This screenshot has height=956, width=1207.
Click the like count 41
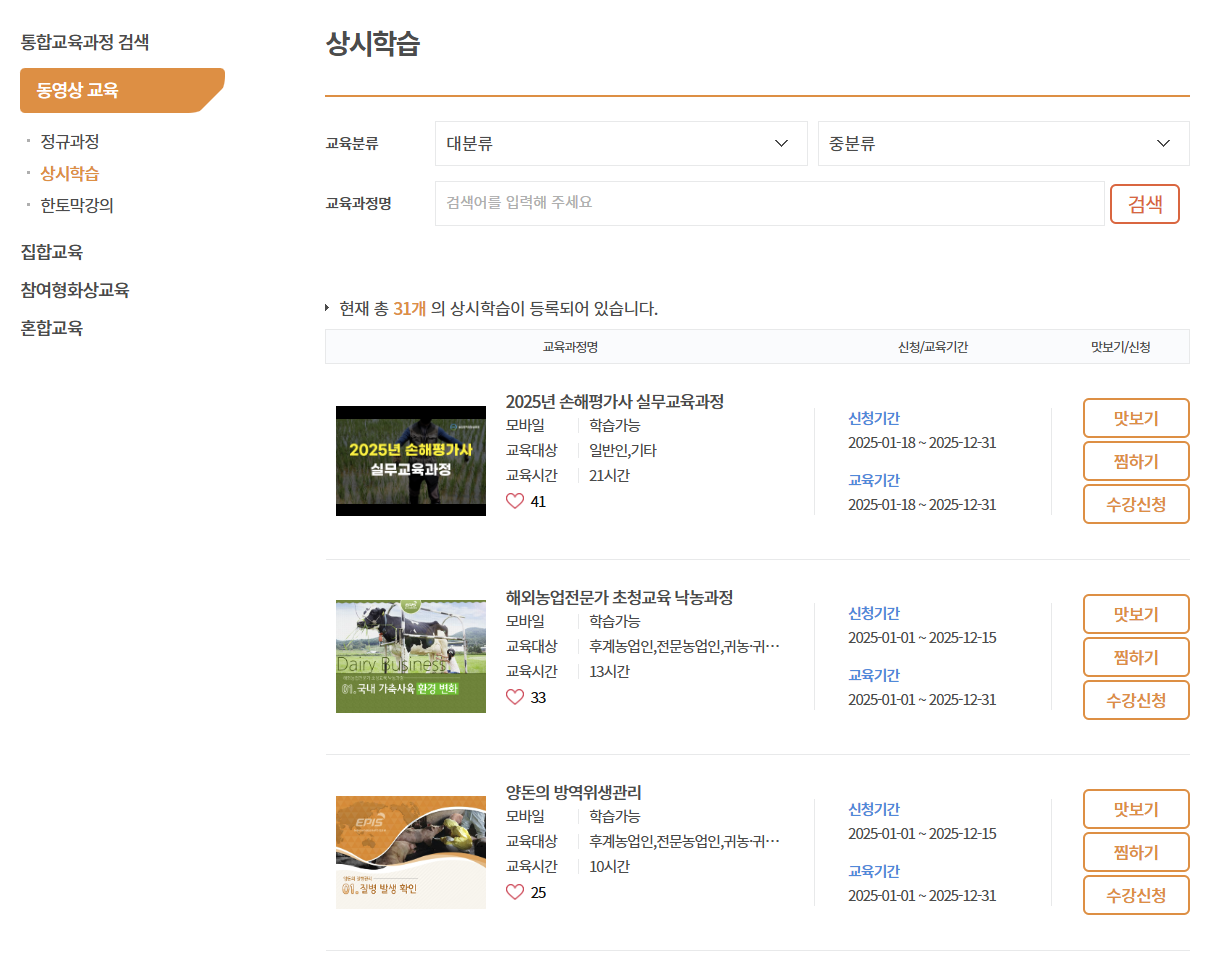click(538, 502)
